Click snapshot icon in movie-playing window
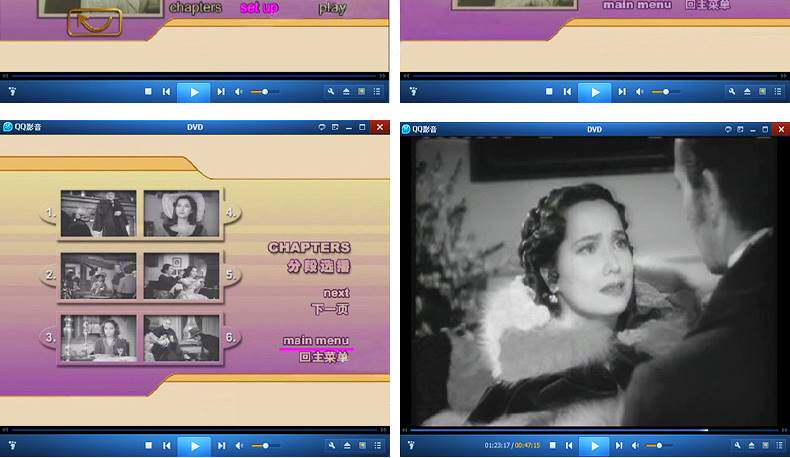 [765, 445]
